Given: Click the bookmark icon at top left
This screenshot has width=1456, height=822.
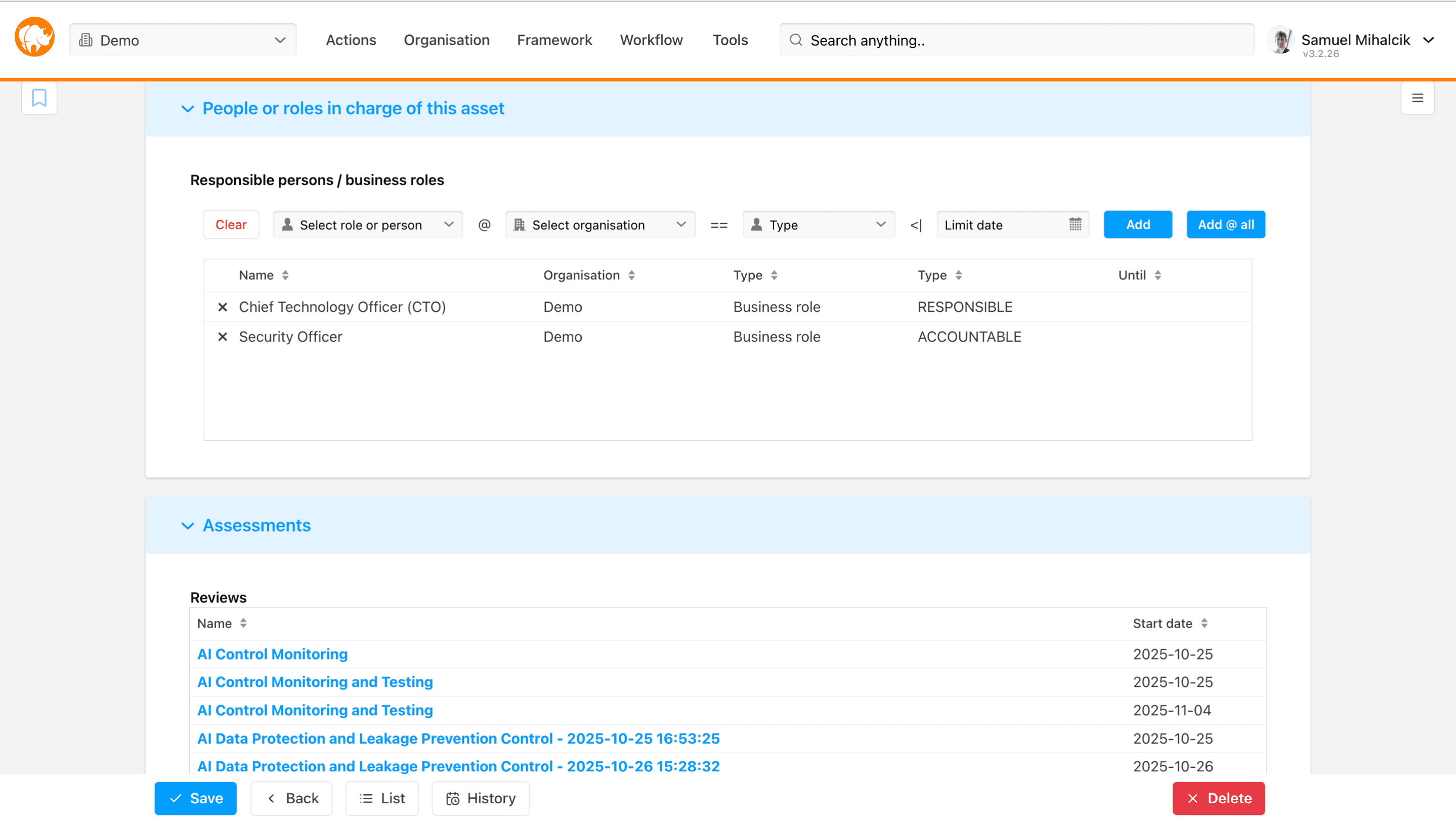Looking at the screenshot, I should [x=39, y=98].
